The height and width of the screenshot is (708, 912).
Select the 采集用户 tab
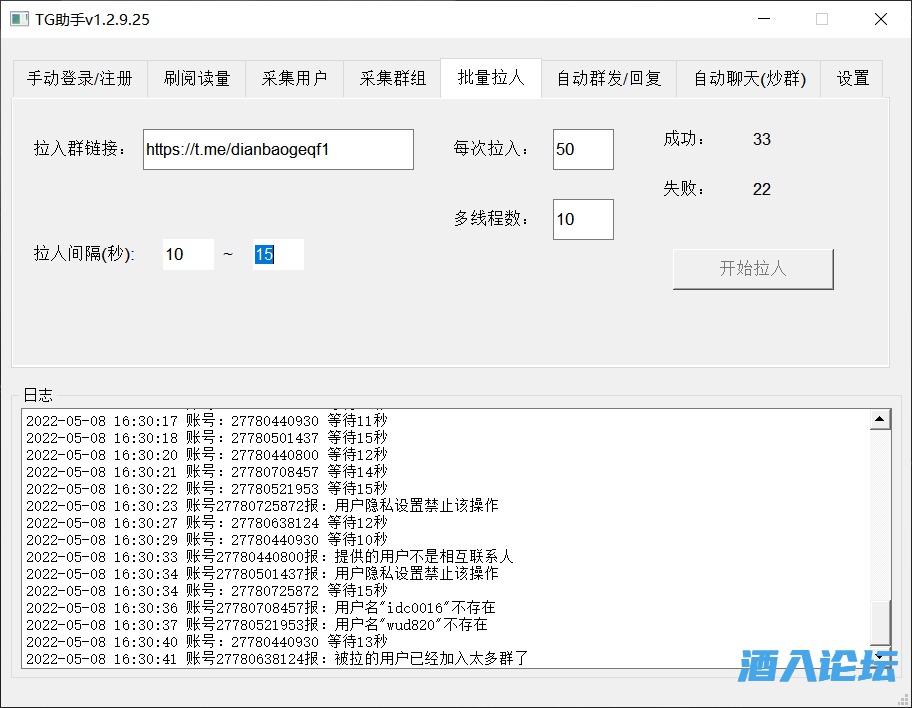point(294,79)
